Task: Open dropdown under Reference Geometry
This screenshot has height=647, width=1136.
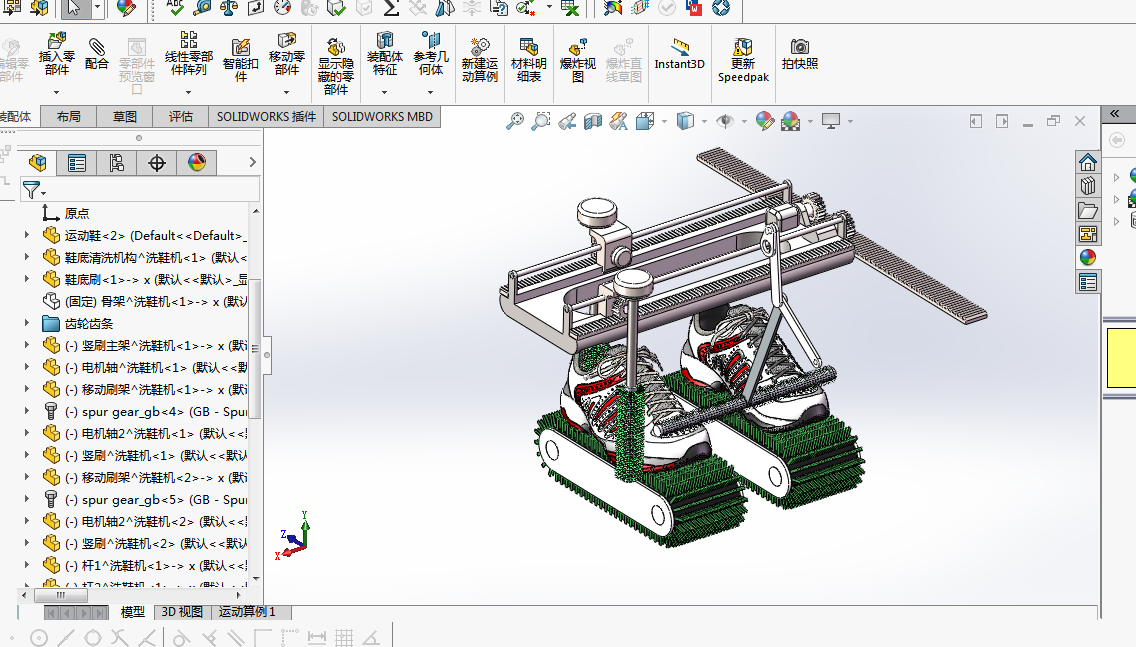Action: (x=430, y=92)
